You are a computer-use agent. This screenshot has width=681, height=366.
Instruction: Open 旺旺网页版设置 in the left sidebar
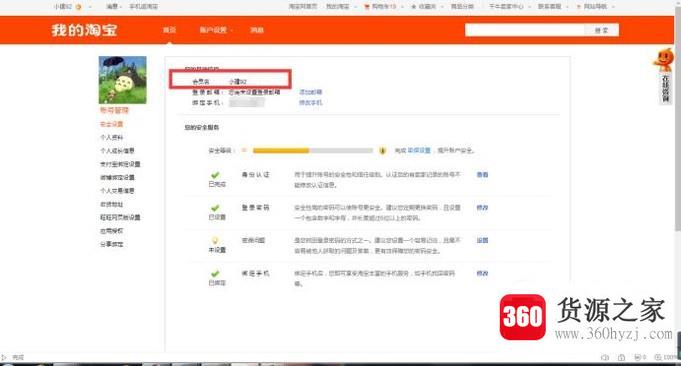coord(120,217)
